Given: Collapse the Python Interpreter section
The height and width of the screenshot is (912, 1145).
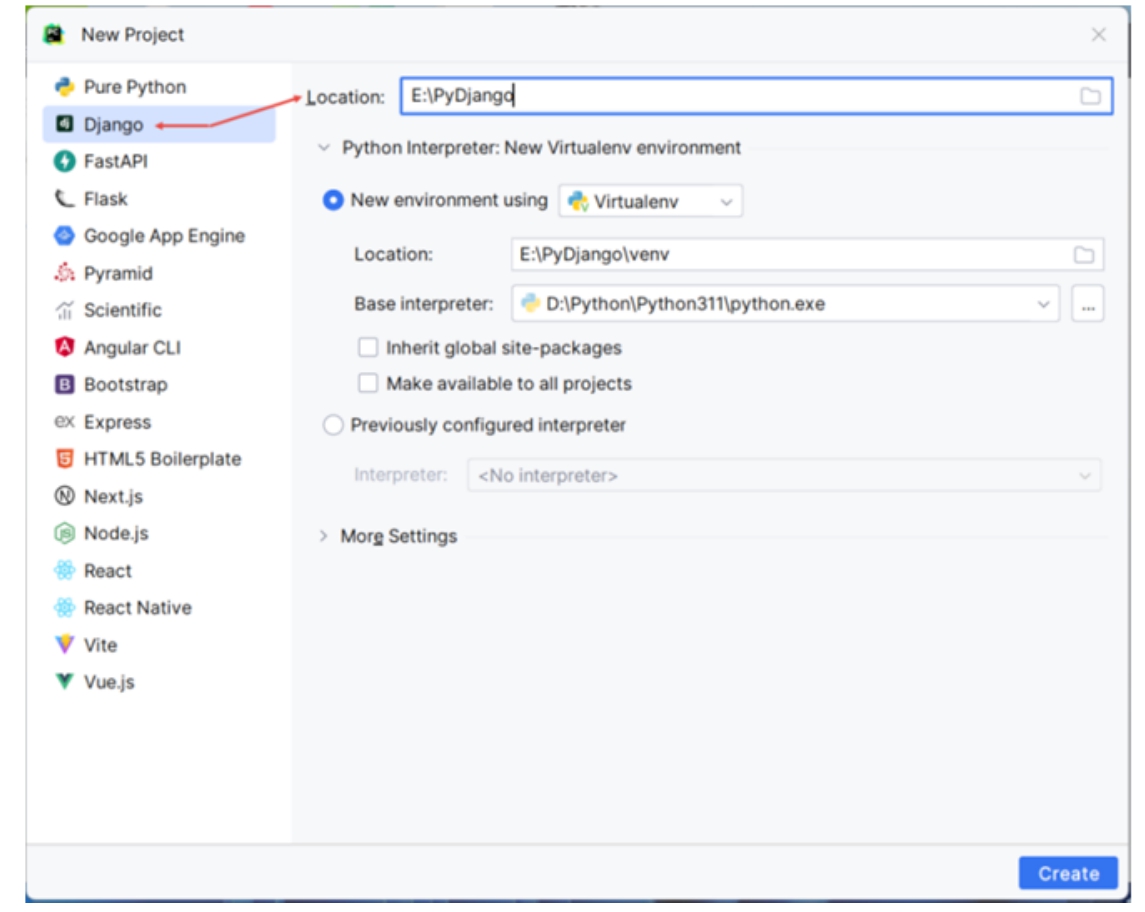Looking at the screenshot, I should click(x=323, y=148).
